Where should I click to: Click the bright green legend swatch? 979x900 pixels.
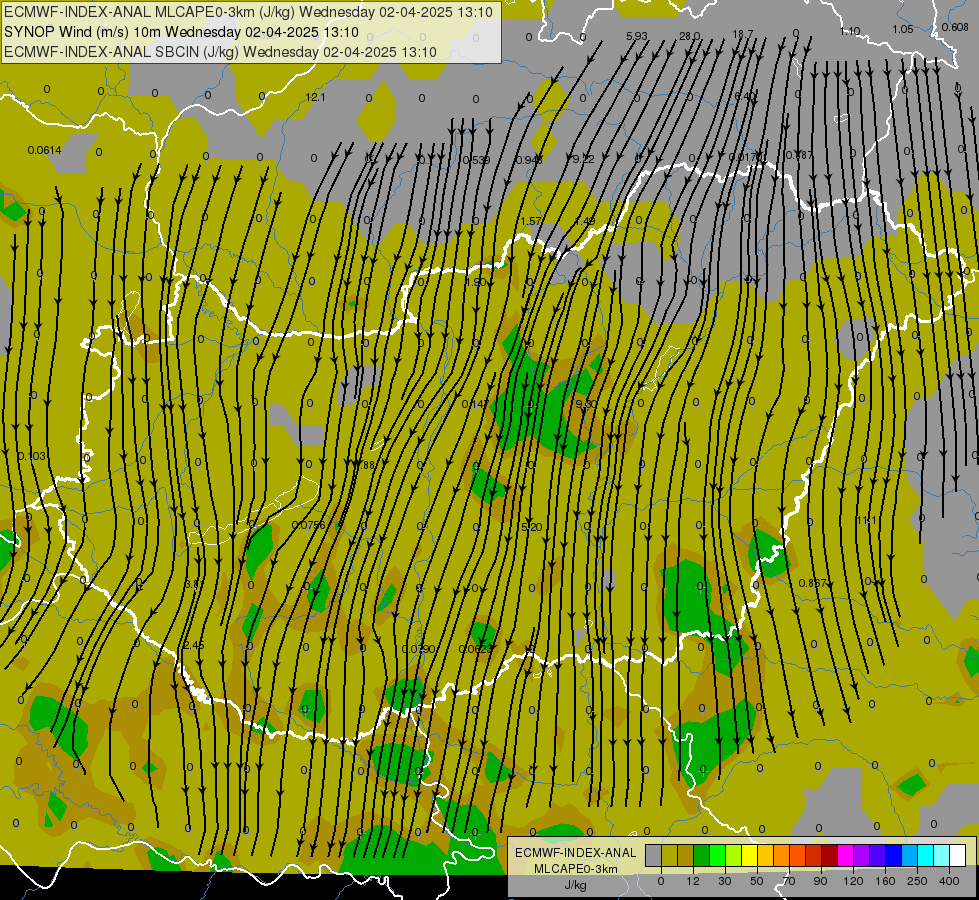point(717,855)
